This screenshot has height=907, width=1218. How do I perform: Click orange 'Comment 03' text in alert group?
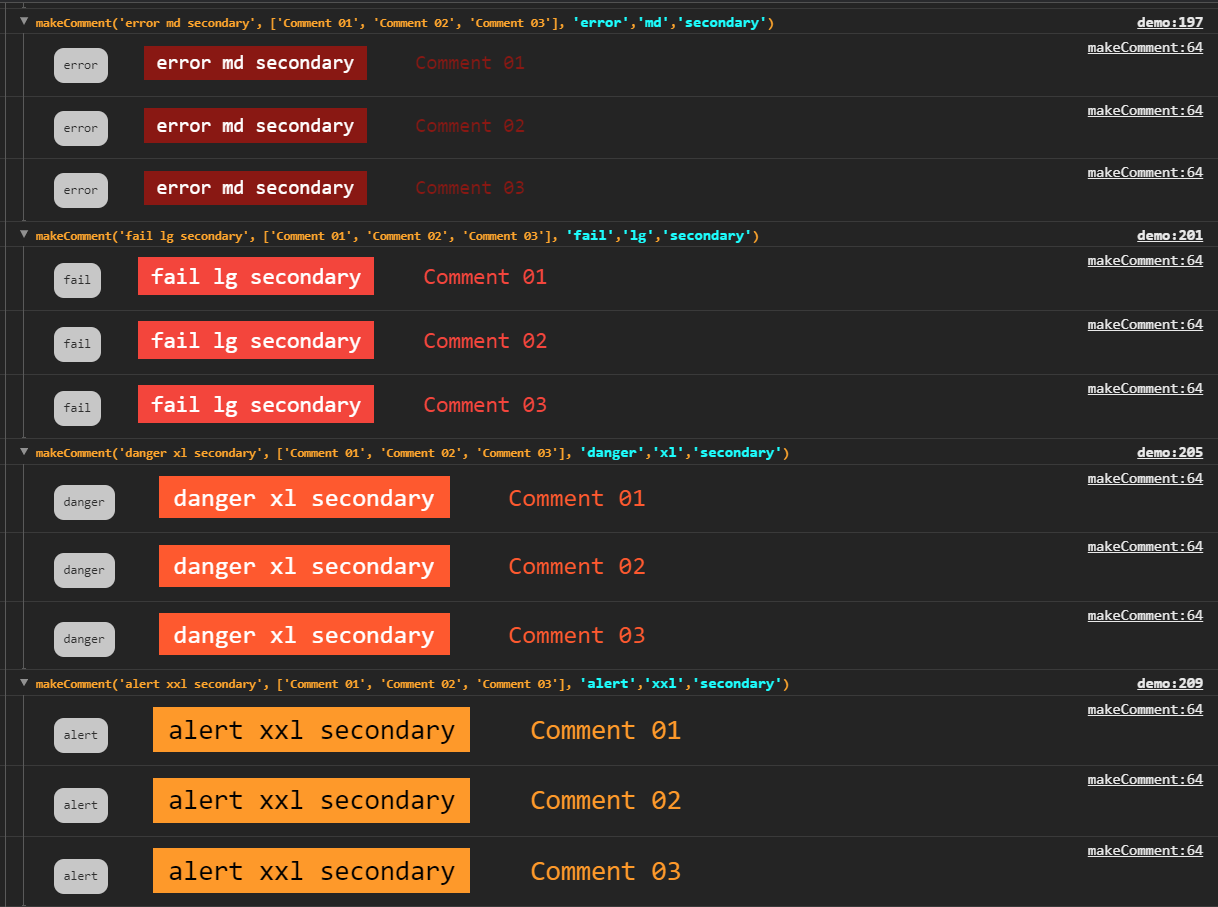pyautogui.click(x=606, y=871)
